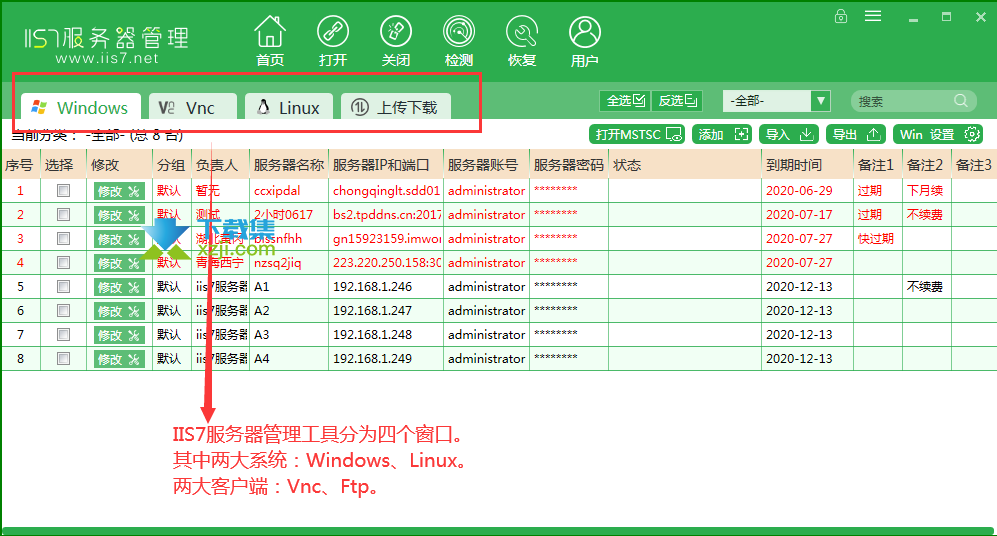
Task: Click 修改 edit button in row 3
Action: [119, 239]
